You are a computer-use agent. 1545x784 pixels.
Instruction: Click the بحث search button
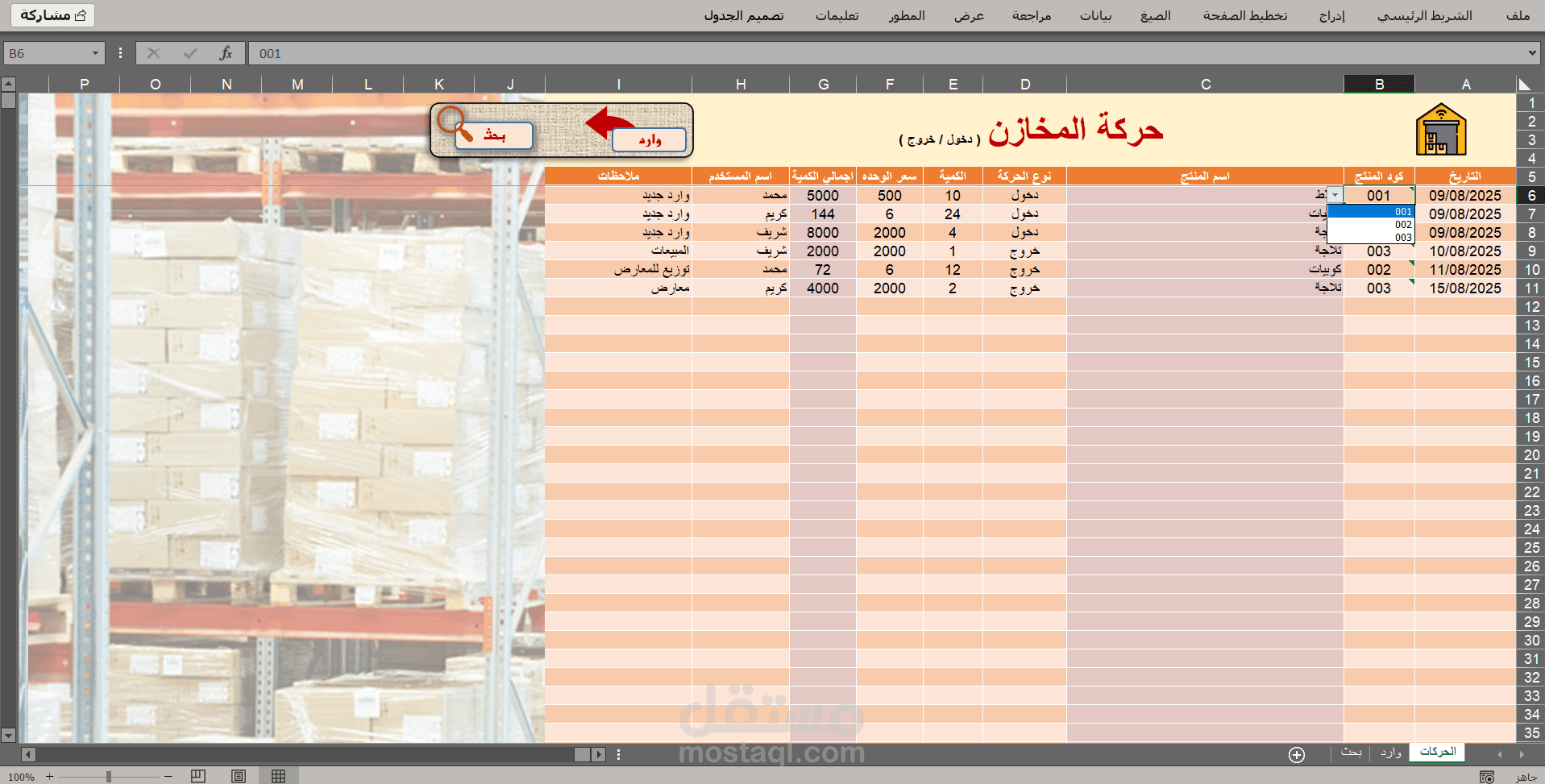494,135
